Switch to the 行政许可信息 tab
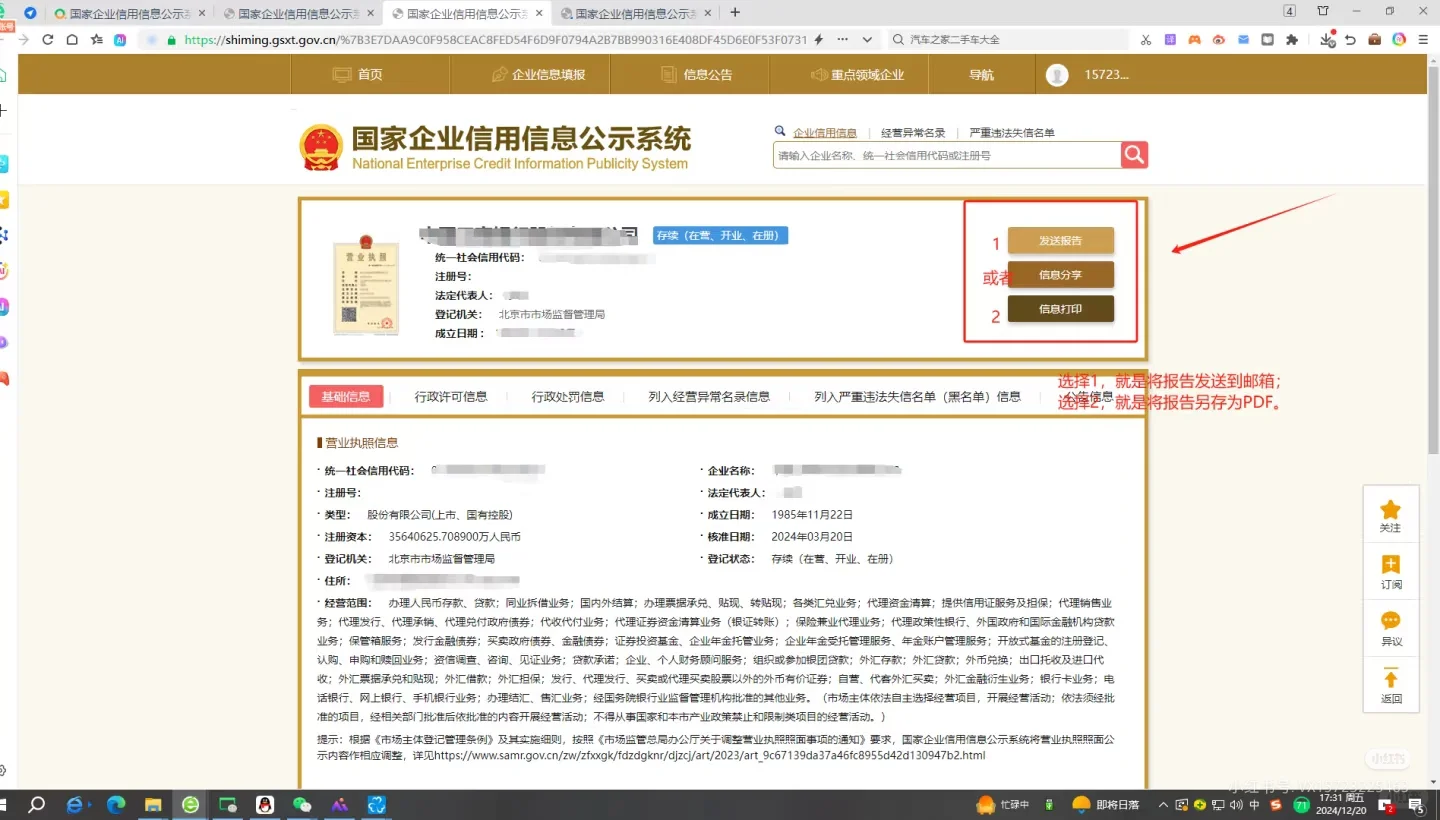This screenshot has width=1440, height=820. 451,396
